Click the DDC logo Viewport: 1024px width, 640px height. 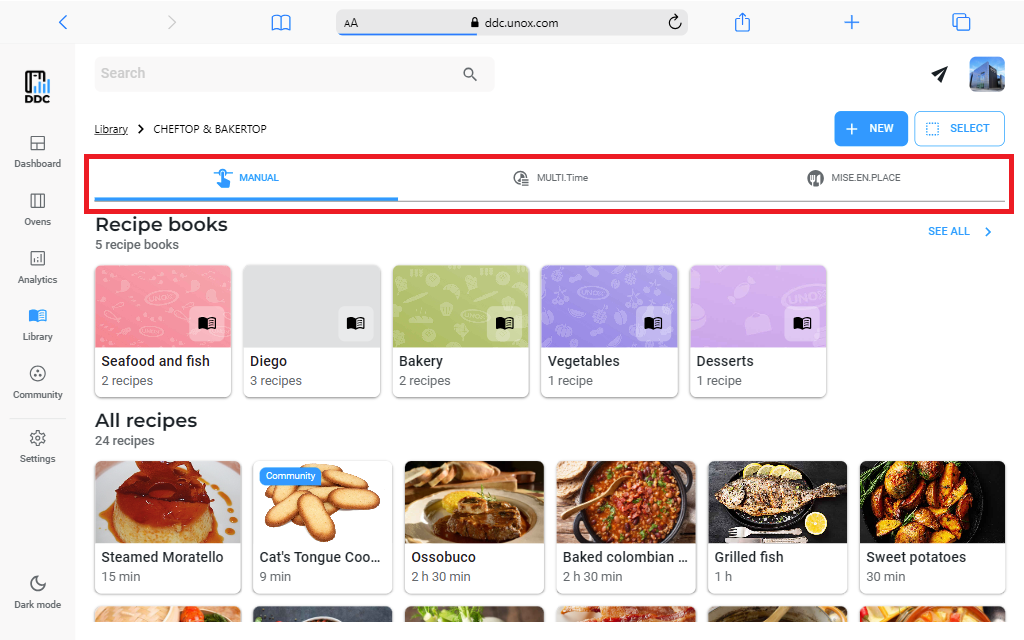(x=37, y=87)
